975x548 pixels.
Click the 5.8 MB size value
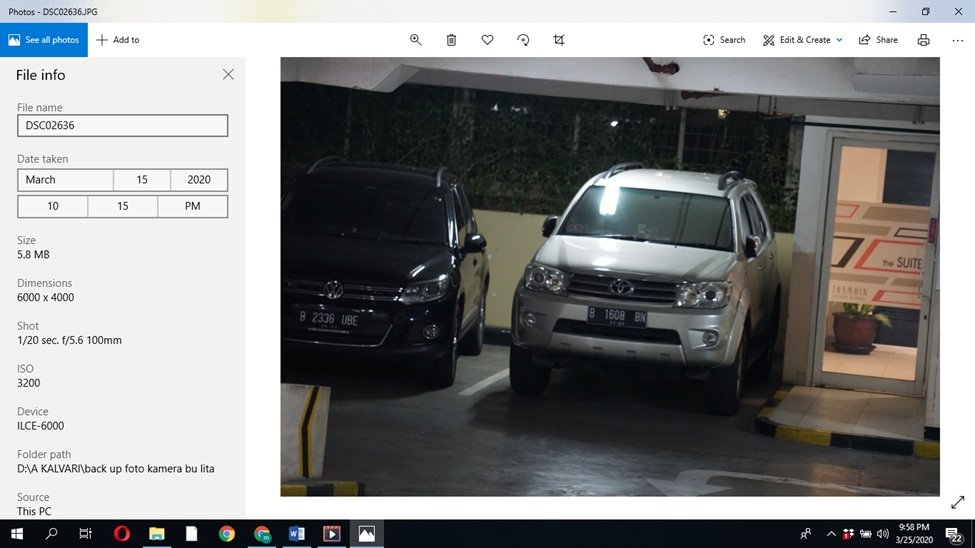pyautogui.click(x=33, y=254)
